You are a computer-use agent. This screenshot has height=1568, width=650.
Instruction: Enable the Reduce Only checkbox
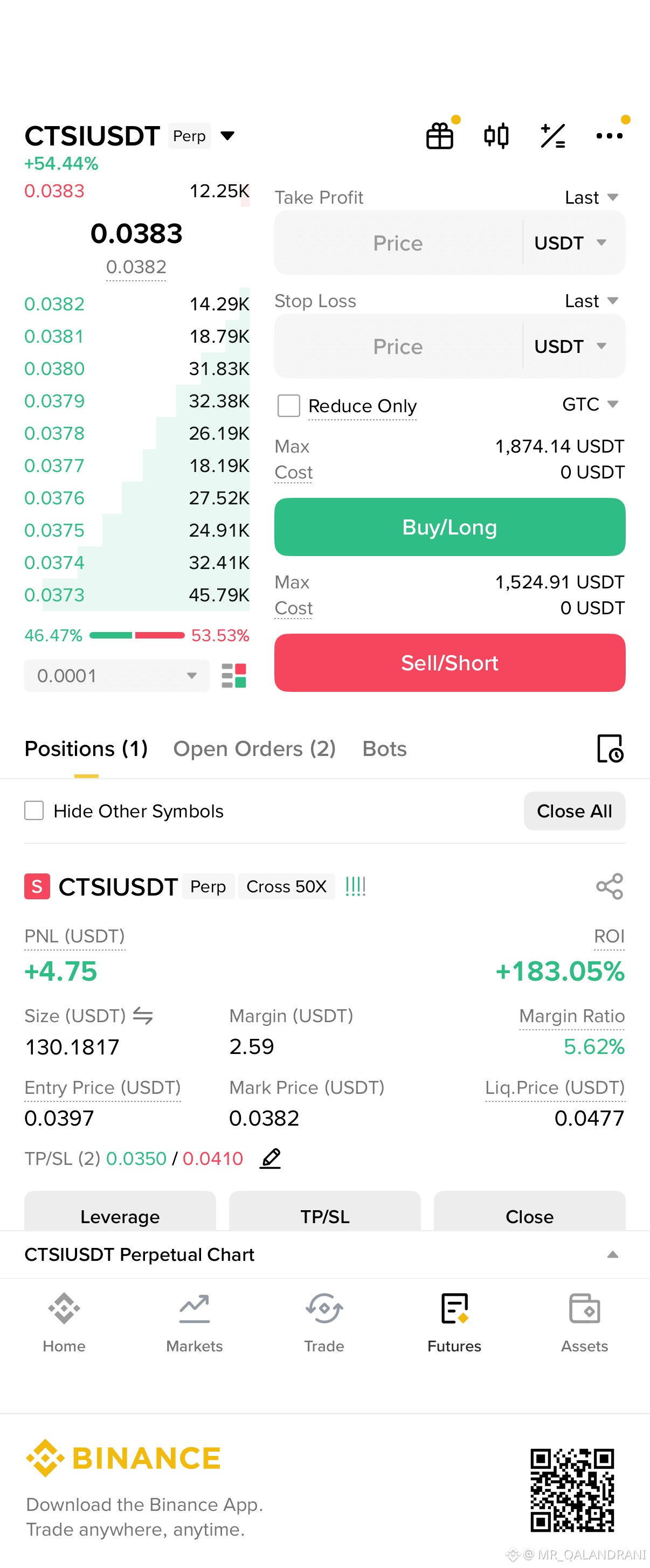click(288, 405)
